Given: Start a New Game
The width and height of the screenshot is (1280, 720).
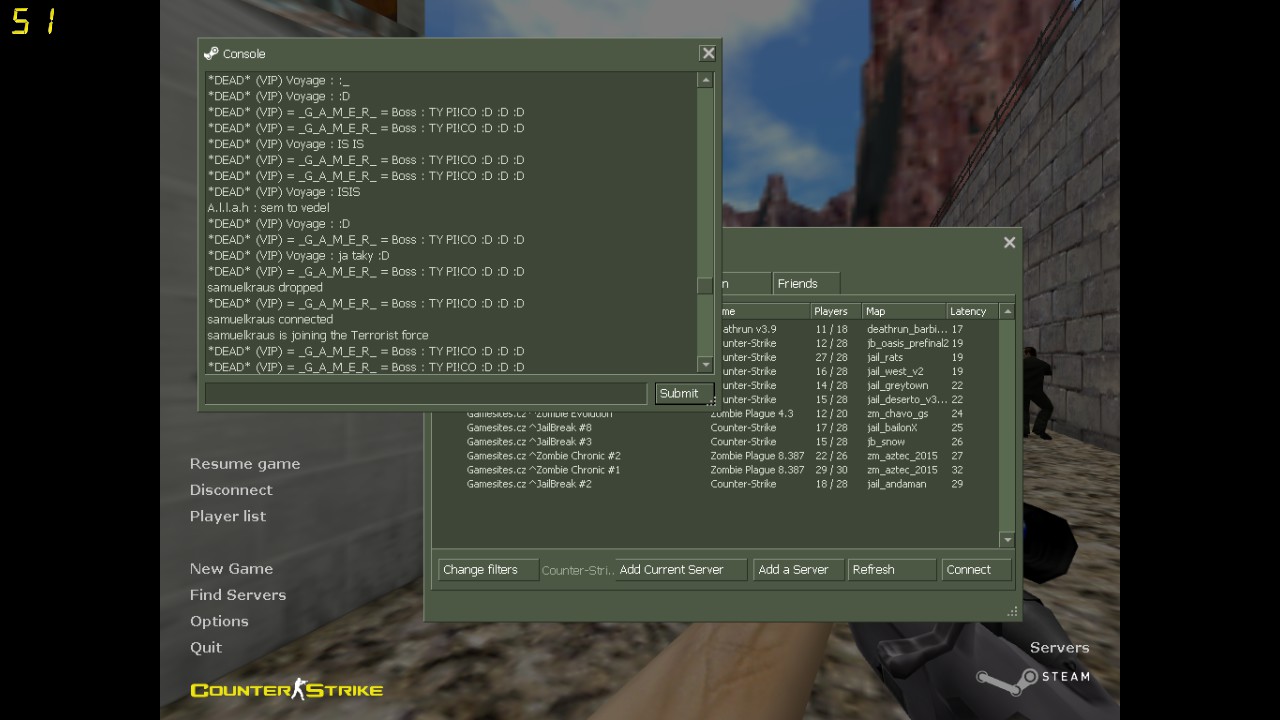Looking at the screenshot, I should (231, 568).
